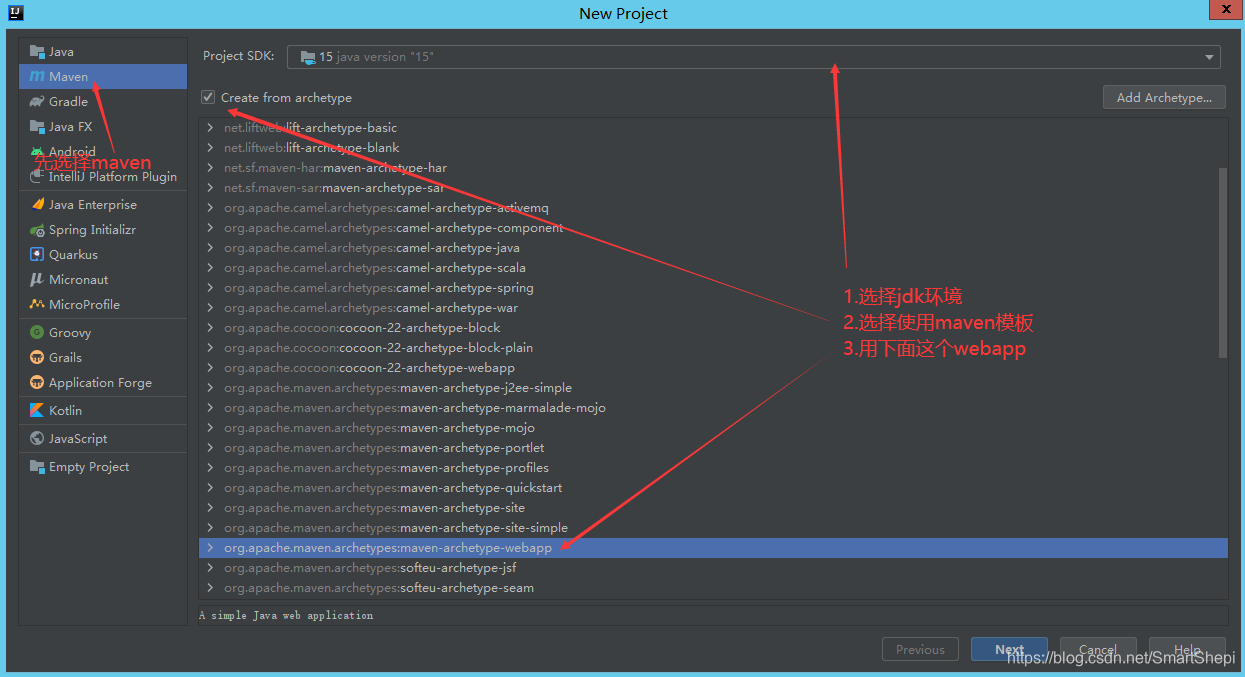Toggle the Create from archetype checkbox
Viewport: 1245px width, 677px height.
pos(208,97)
